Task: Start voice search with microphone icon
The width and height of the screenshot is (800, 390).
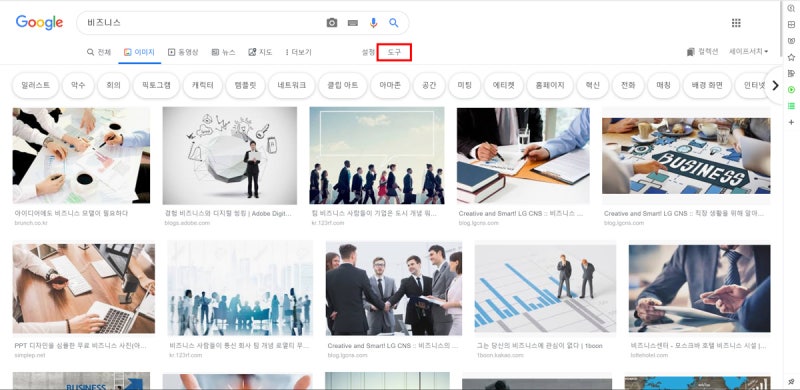Action: click(373, 23)
